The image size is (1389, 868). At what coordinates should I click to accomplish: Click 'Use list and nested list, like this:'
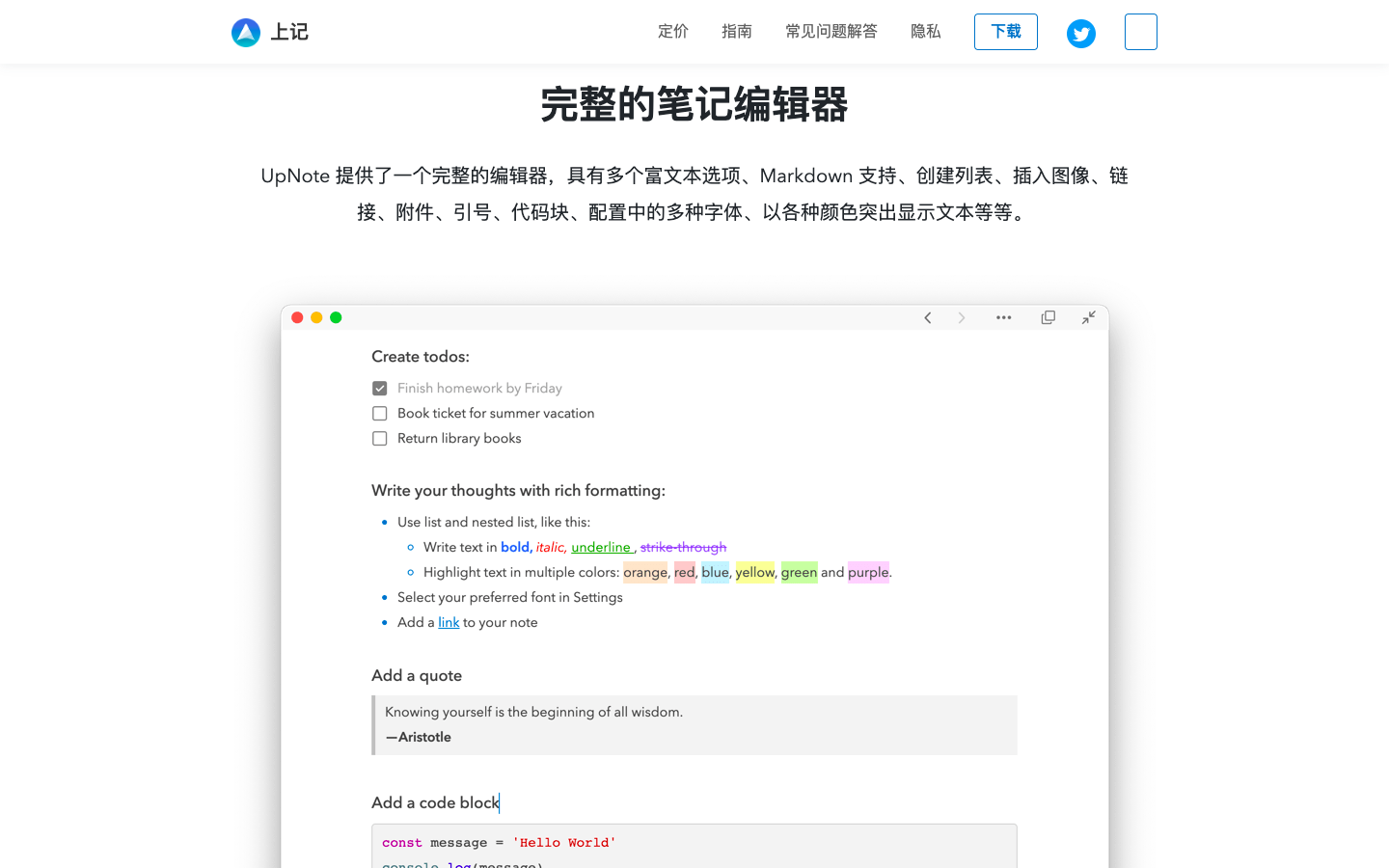click(494, 522)
